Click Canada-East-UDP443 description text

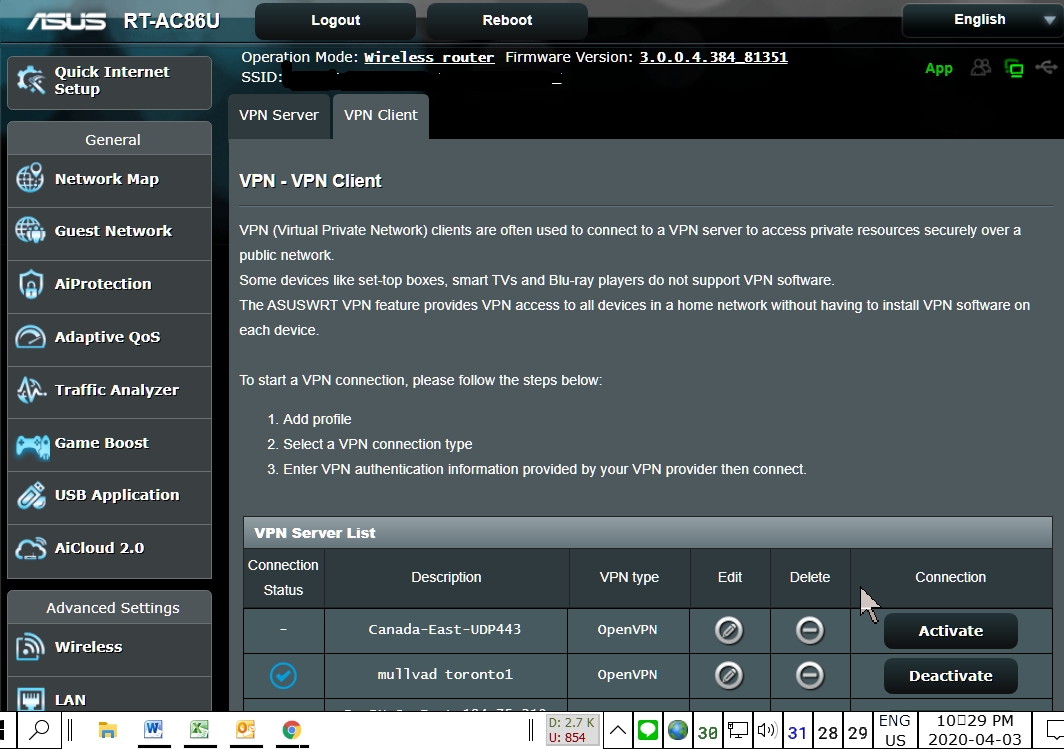pos(445,630)
